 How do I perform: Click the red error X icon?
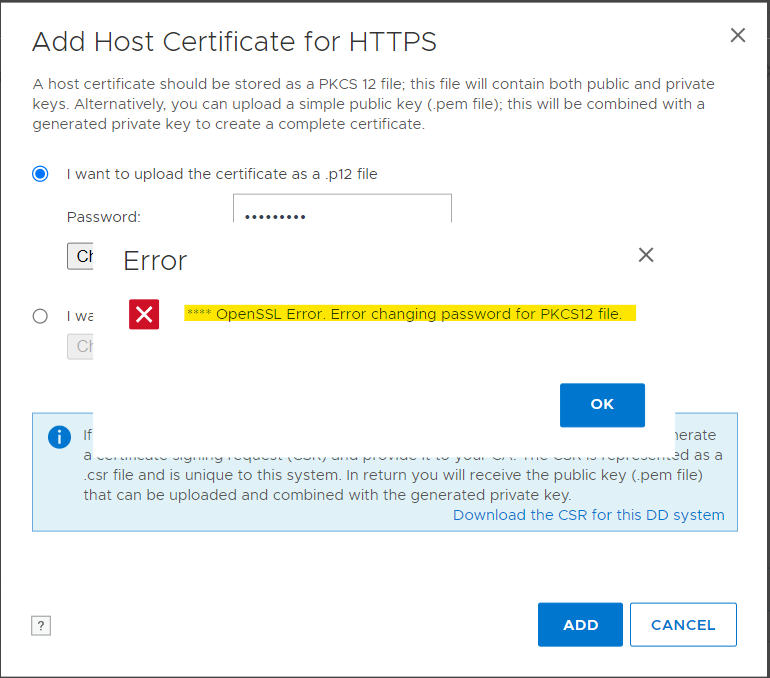point(144,315)
